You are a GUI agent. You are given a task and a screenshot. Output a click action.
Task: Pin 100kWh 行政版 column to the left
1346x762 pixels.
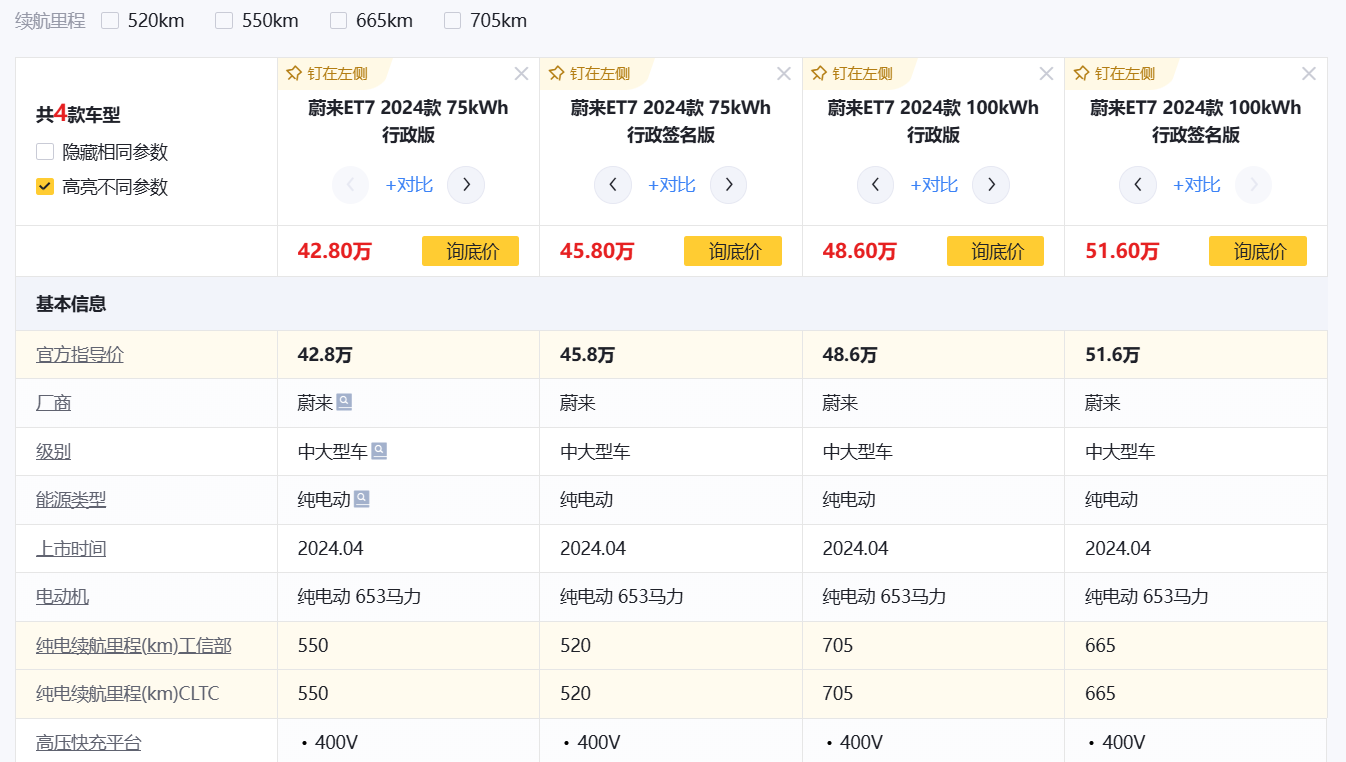click(x=852, y=73)
